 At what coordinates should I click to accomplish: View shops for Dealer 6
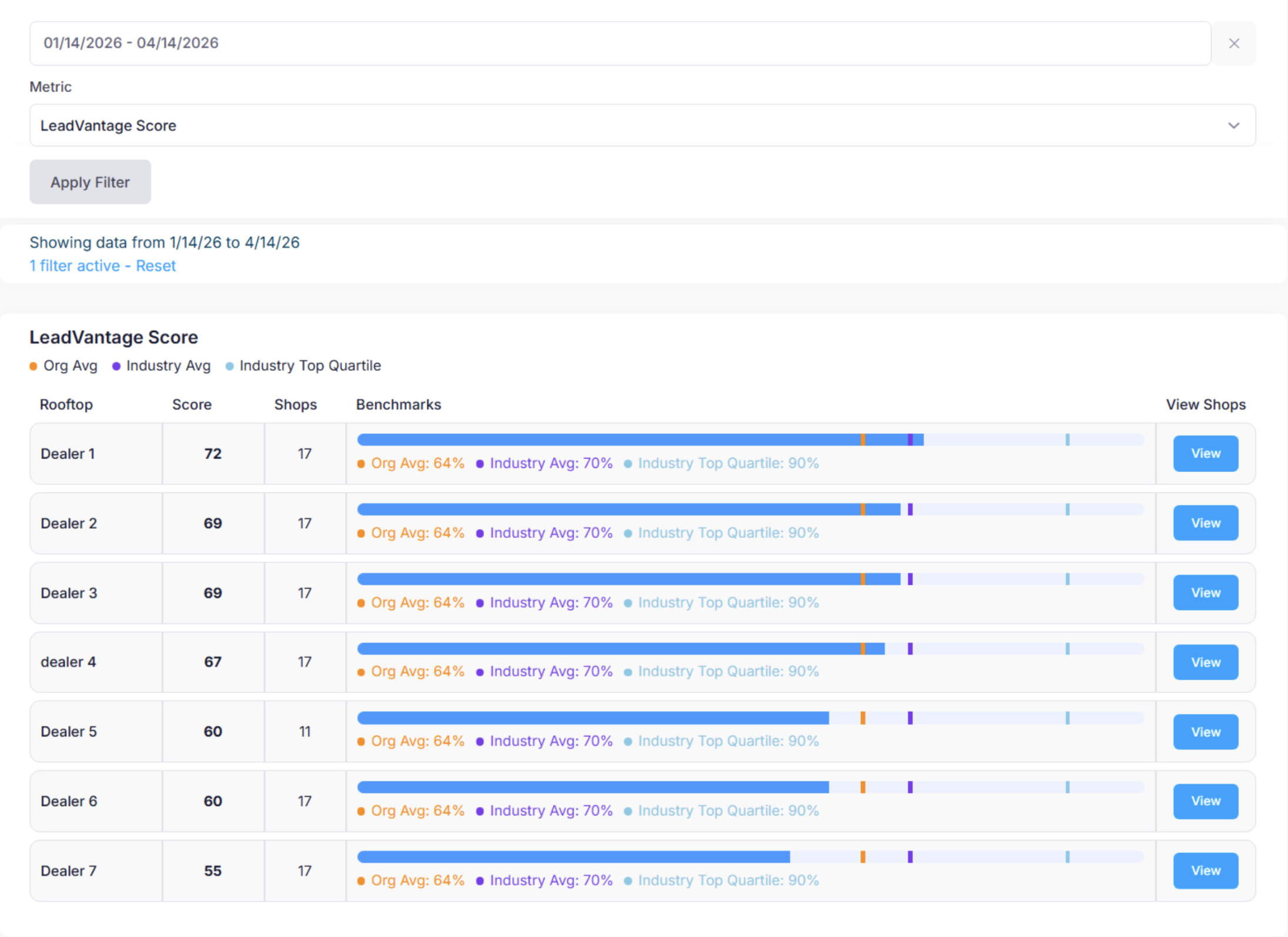pos(1205,801)
